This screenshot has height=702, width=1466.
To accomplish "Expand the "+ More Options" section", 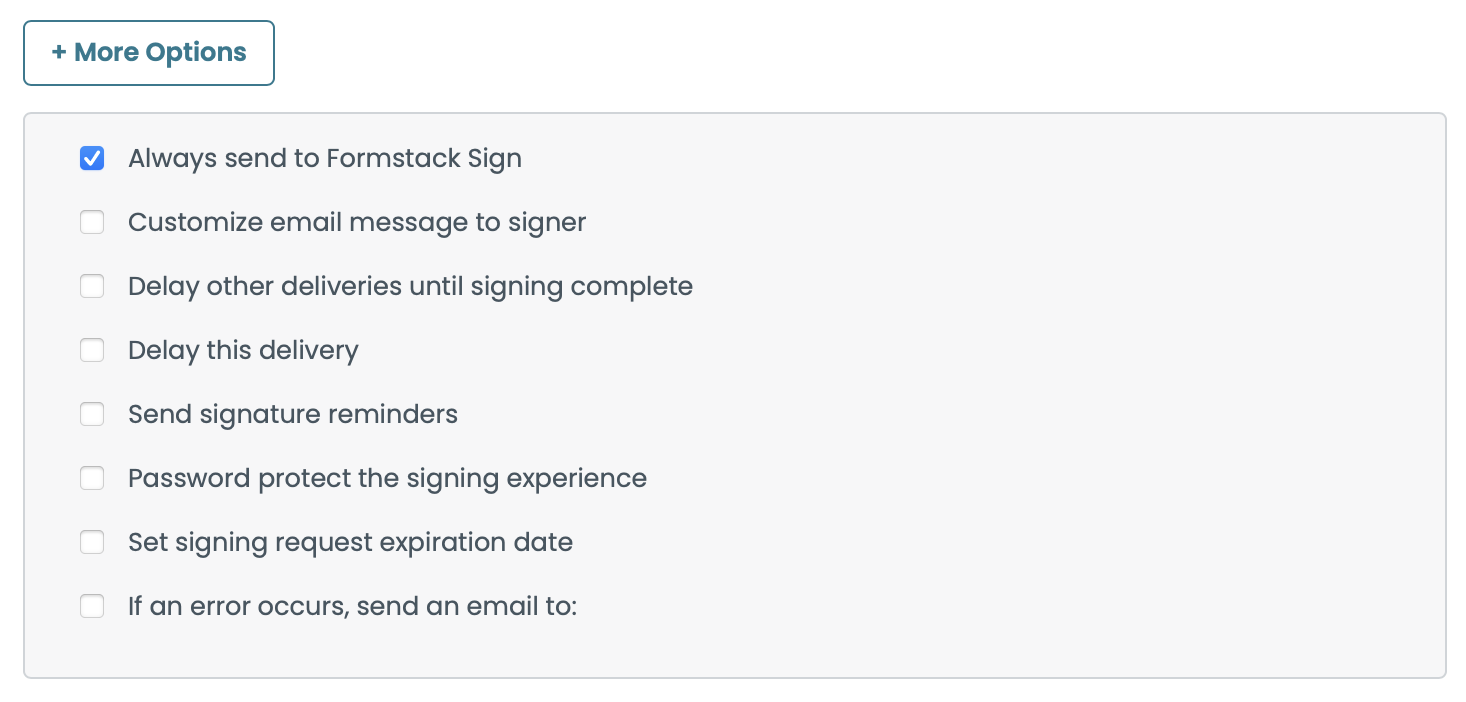I will tap(148, 52).
